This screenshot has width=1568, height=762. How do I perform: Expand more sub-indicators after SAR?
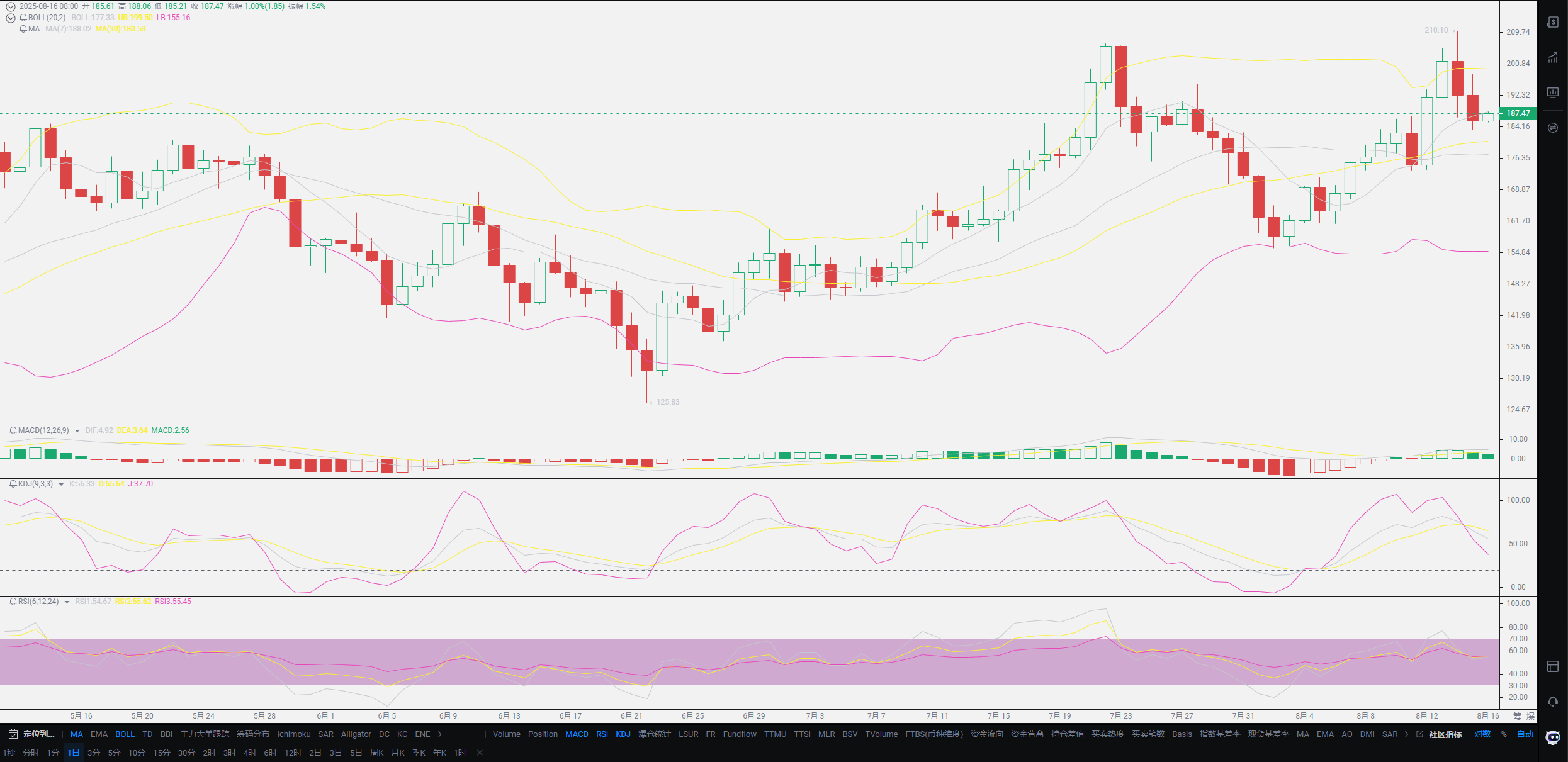pyautogui.click(x=1407, y=734)
